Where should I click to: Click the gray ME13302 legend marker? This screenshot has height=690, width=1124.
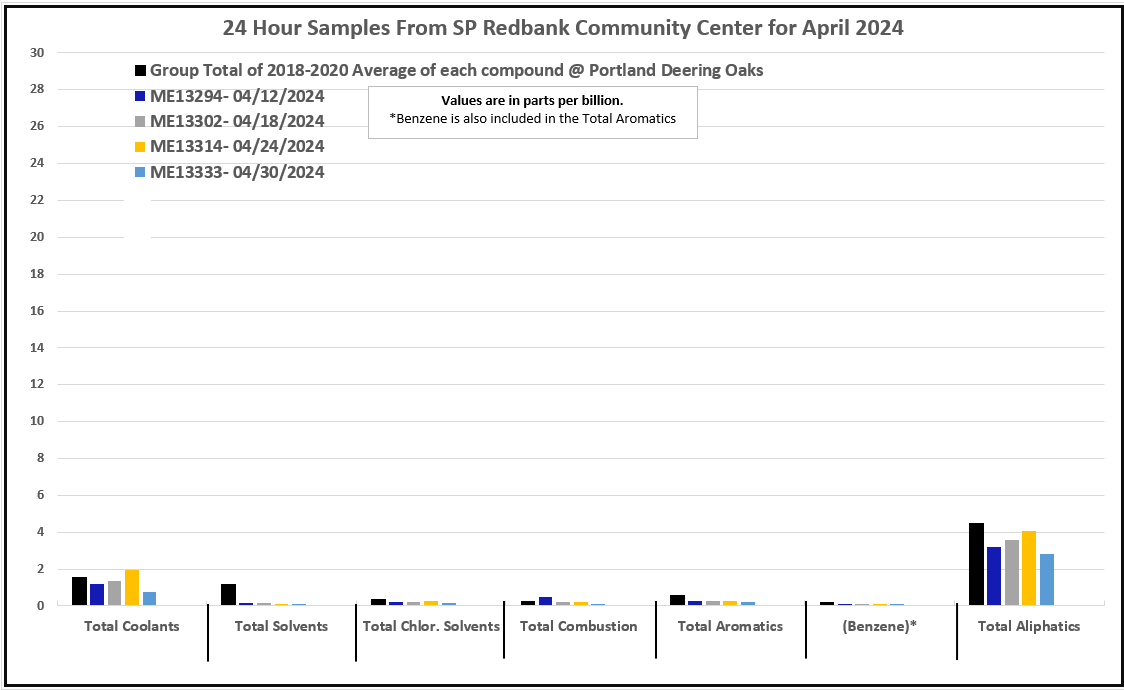[141, 122]
